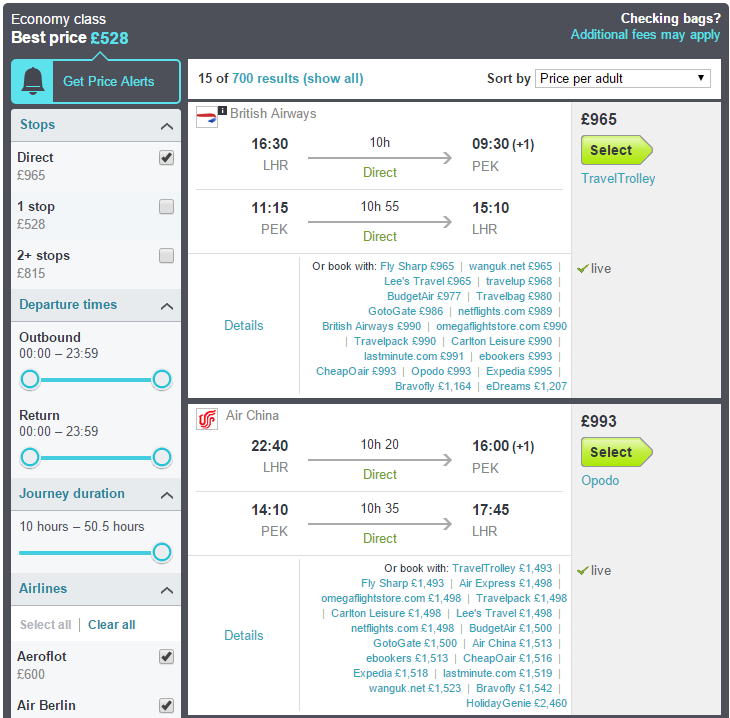Click Outbound departure slider left handle
The width and height of the screenshot is (730, 718).
[x=30, y=379]
